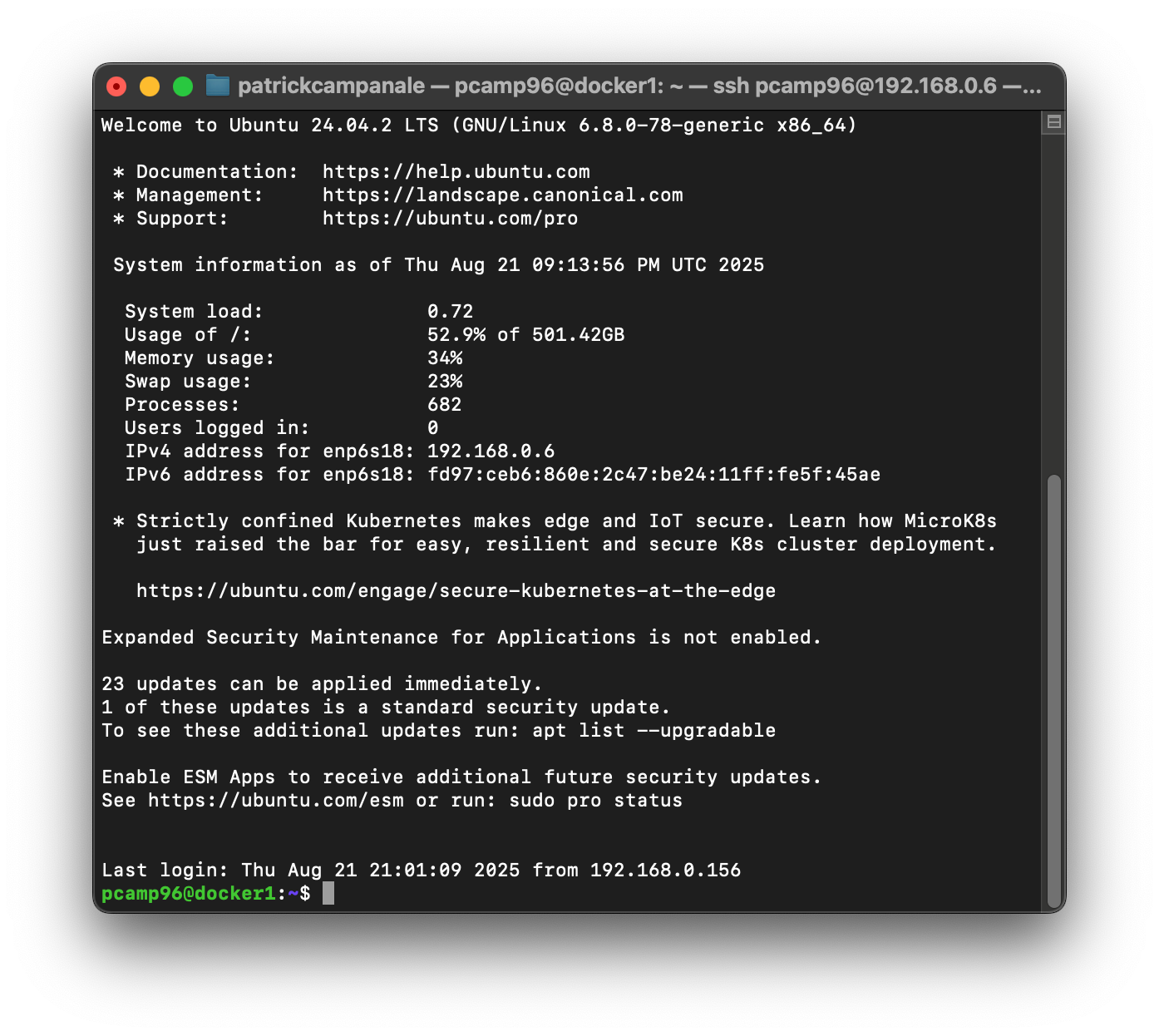Close the terminal with red button

tap(116, 86)
